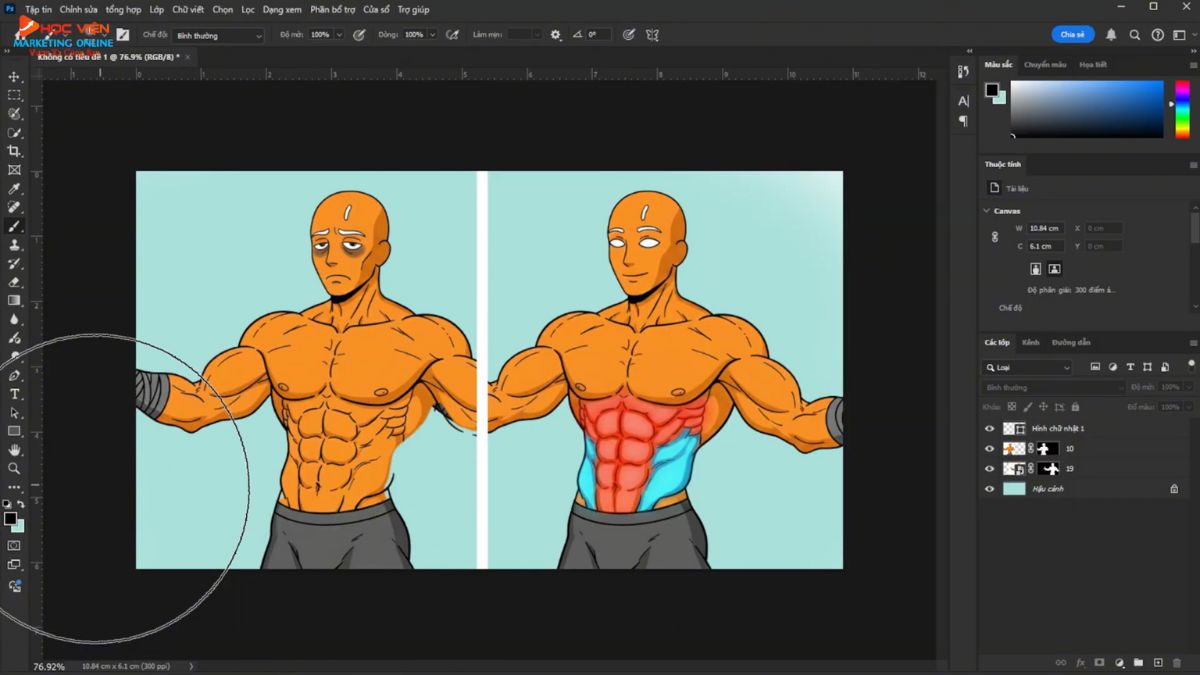Pick the Eyedropper tool
This screenshot has width=1200, height=675.
pyautogui.click(x=14, y=188)
